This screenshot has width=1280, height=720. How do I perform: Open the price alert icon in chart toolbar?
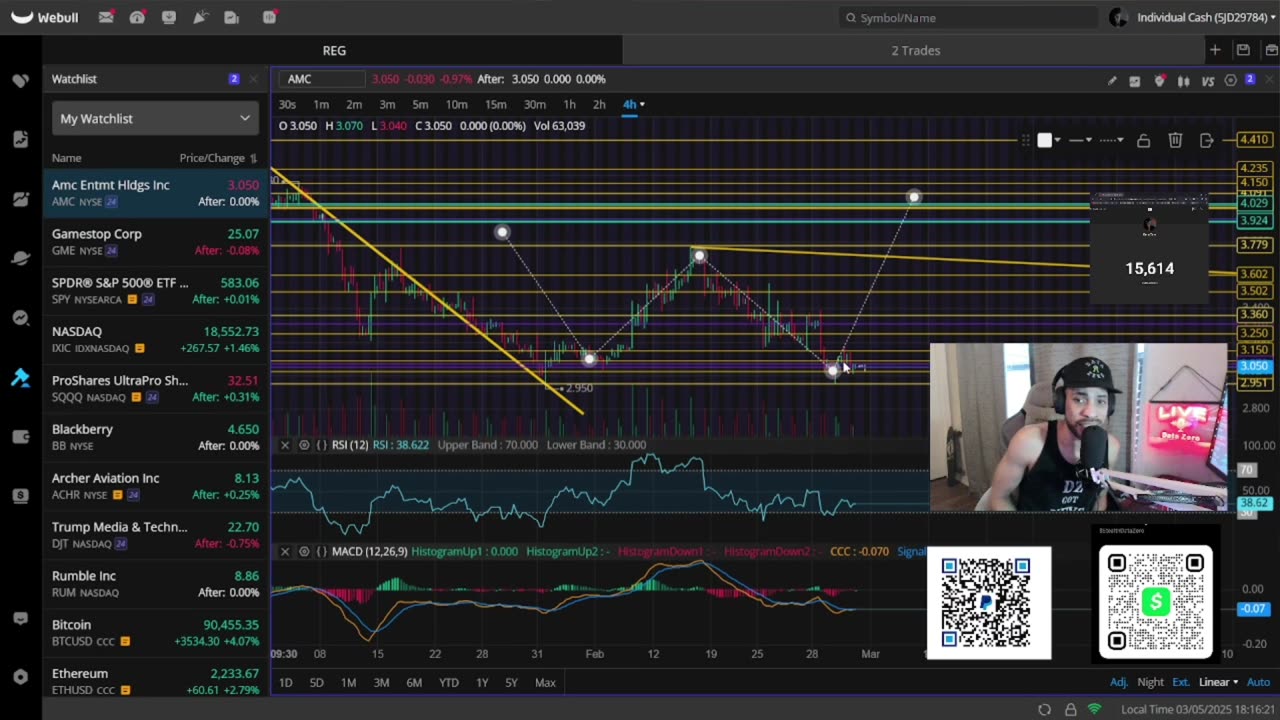[1160, 81]
